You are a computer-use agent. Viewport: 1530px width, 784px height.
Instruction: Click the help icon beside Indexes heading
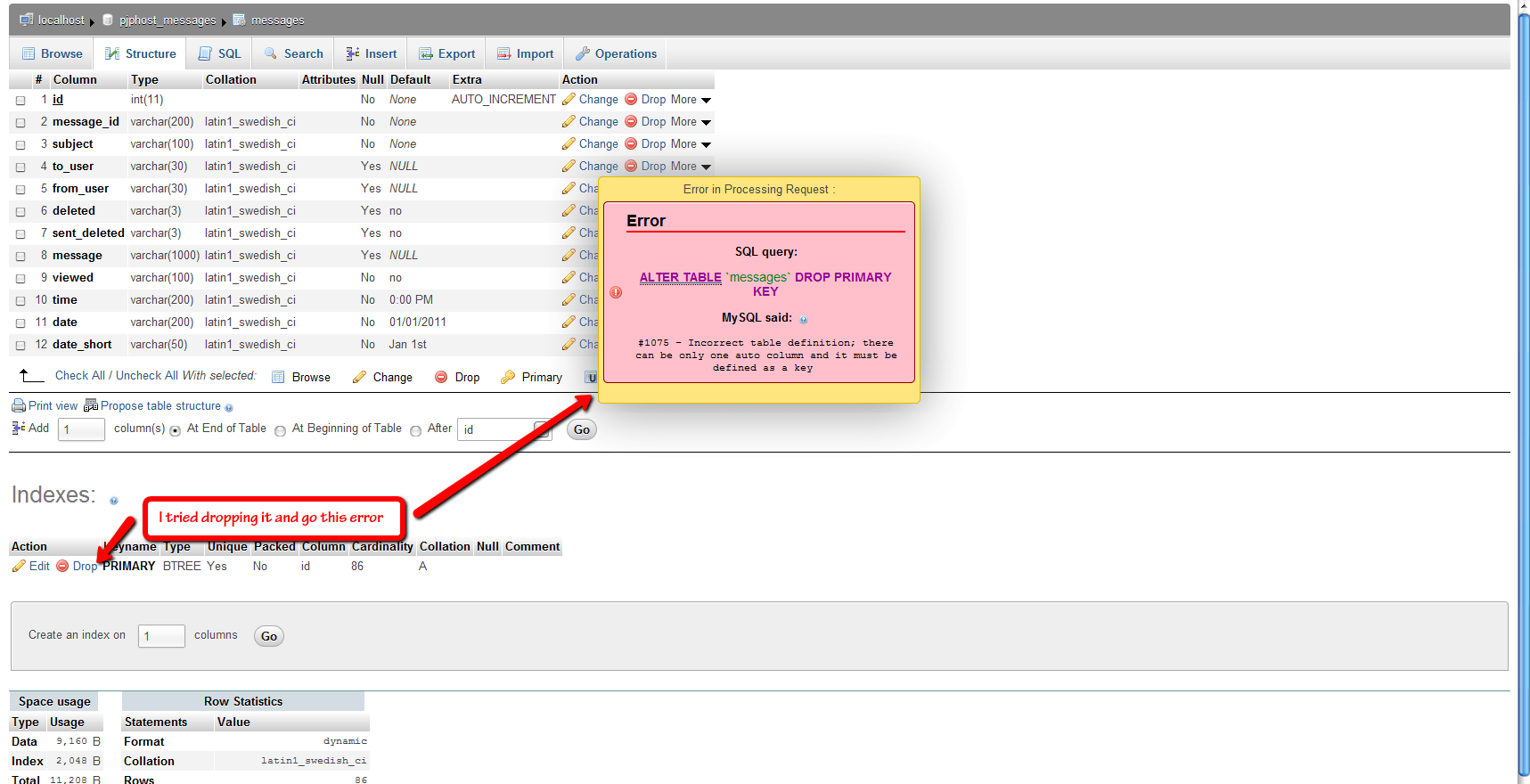(x=113, y=501)
